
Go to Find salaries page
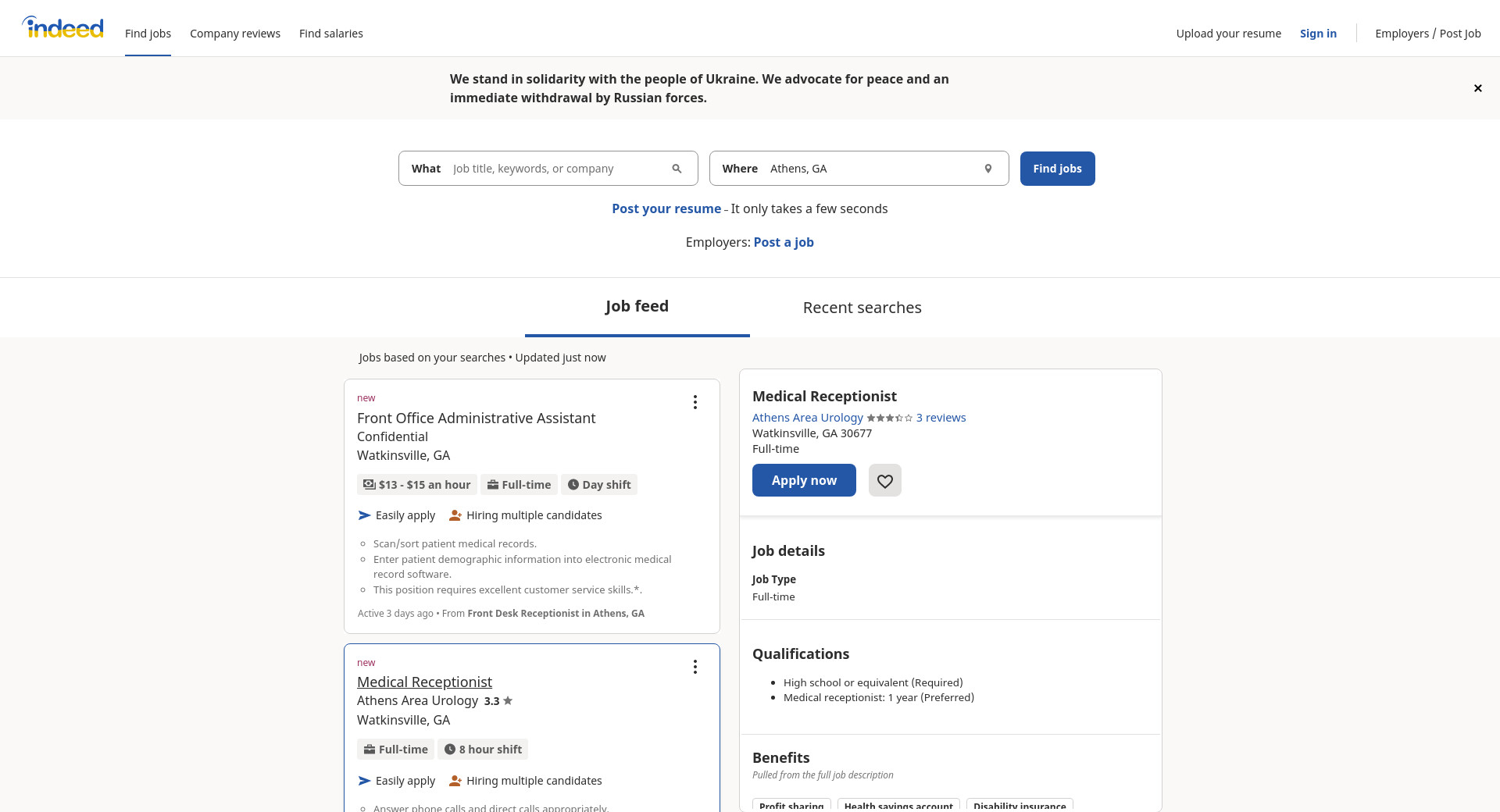pyautogui.click(x=330, y=34)
